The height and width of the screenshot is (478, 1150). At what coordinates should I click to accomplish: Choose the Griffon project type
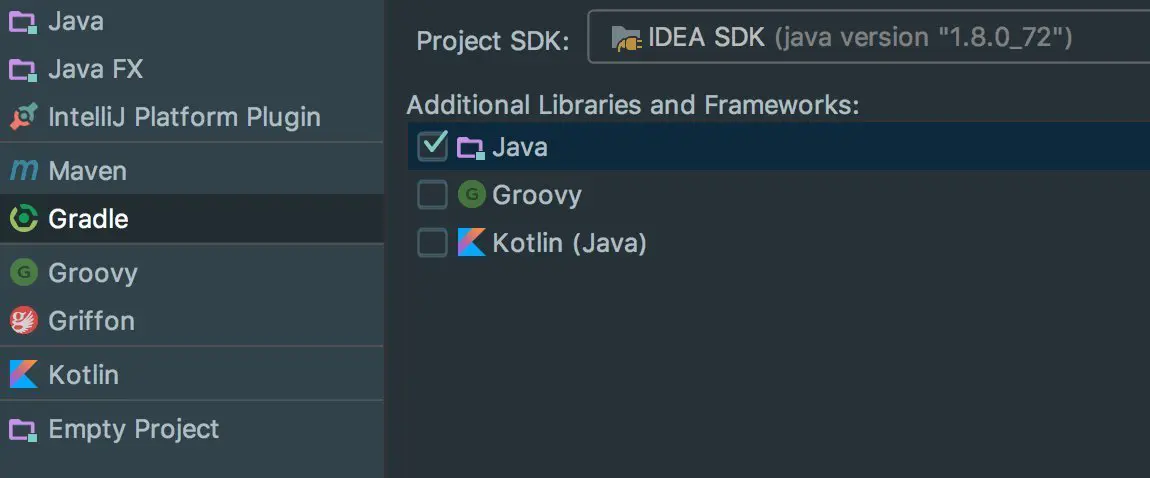91,321
